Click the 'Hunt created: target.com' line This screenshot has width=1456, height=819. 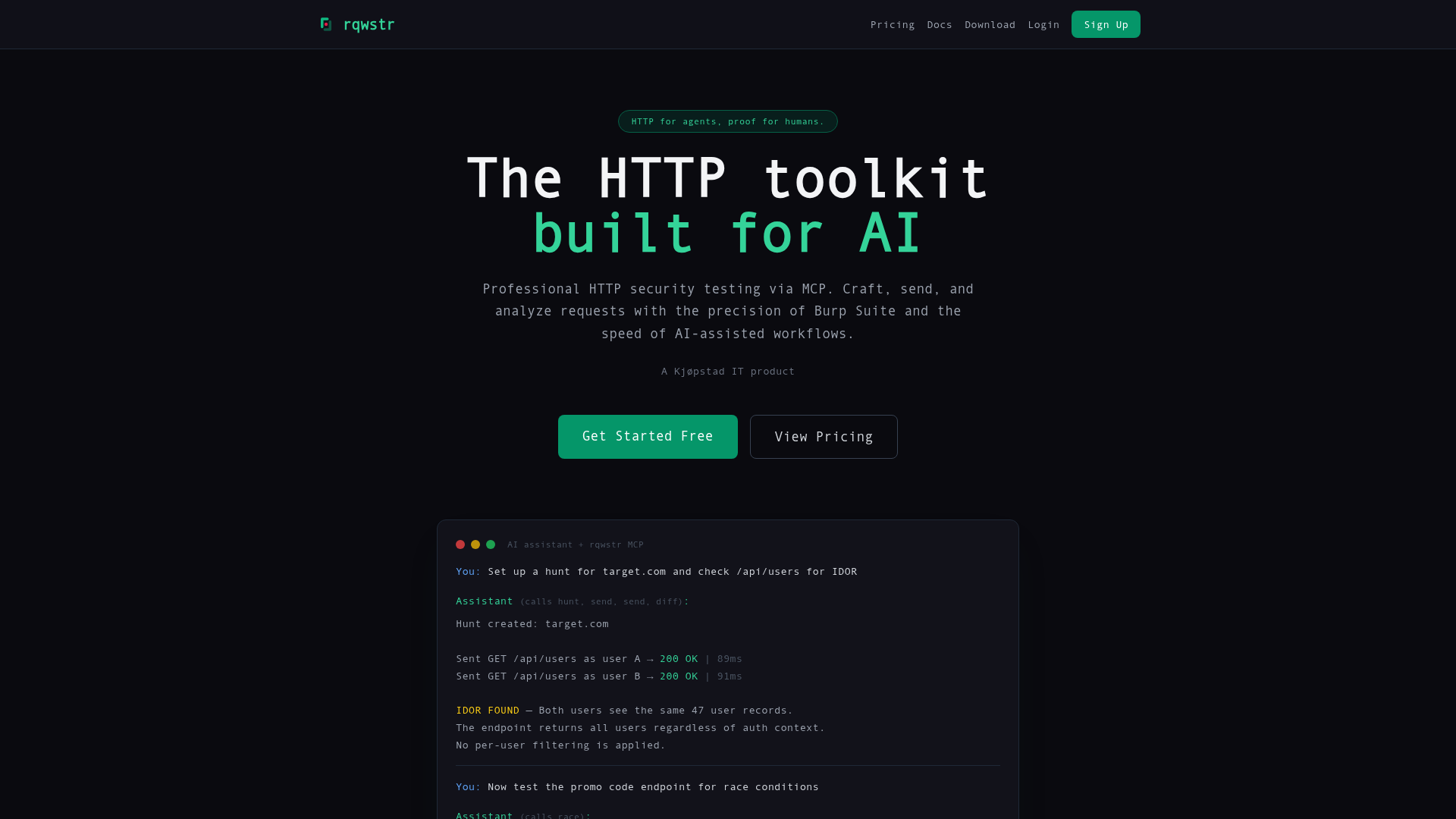532,624
